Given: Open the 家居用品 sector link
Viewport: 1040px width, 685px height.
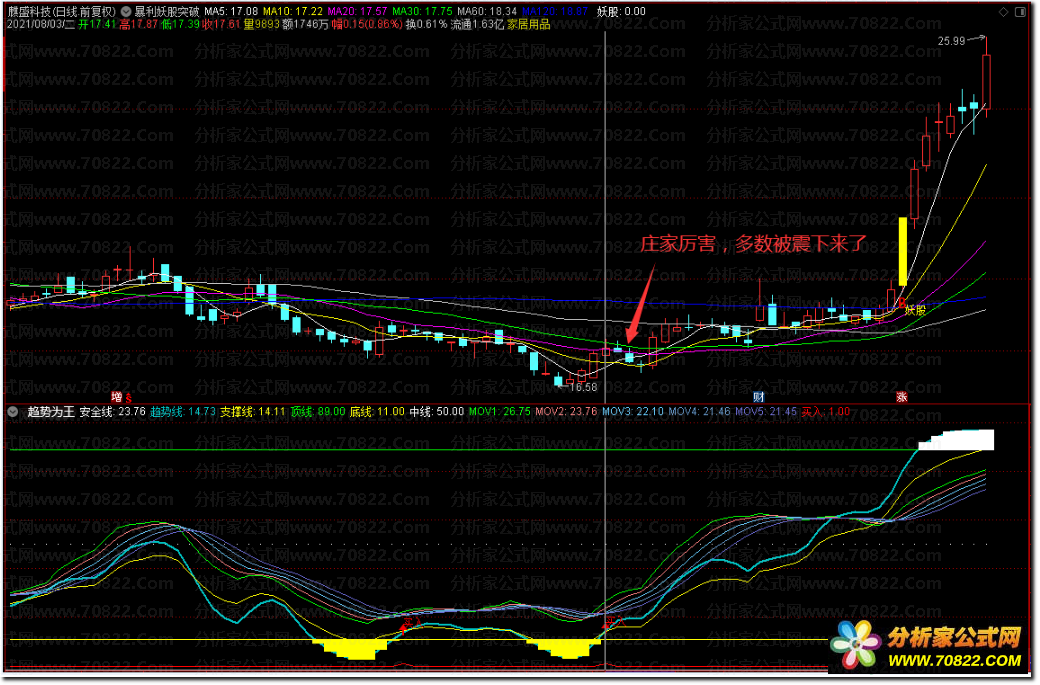Looking at the screenshot, I should tap(529, 25).
